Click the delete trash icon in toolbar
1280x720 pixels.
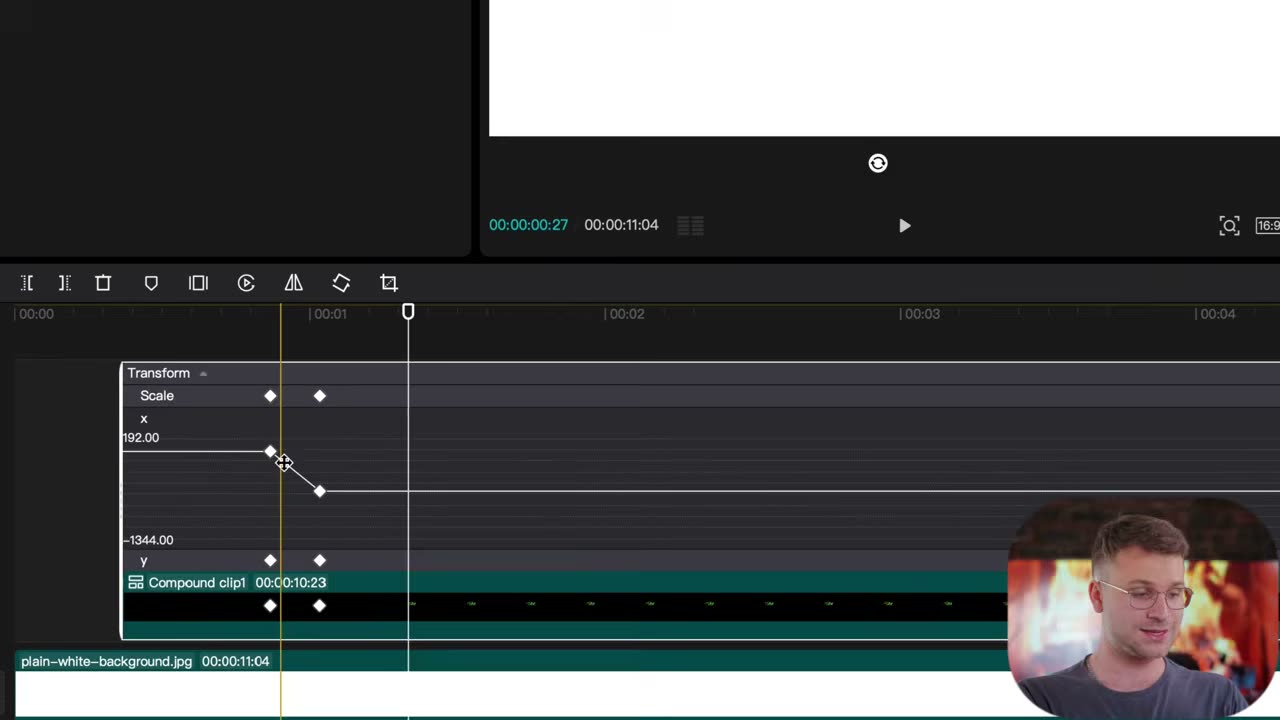(x=103, y=283)
